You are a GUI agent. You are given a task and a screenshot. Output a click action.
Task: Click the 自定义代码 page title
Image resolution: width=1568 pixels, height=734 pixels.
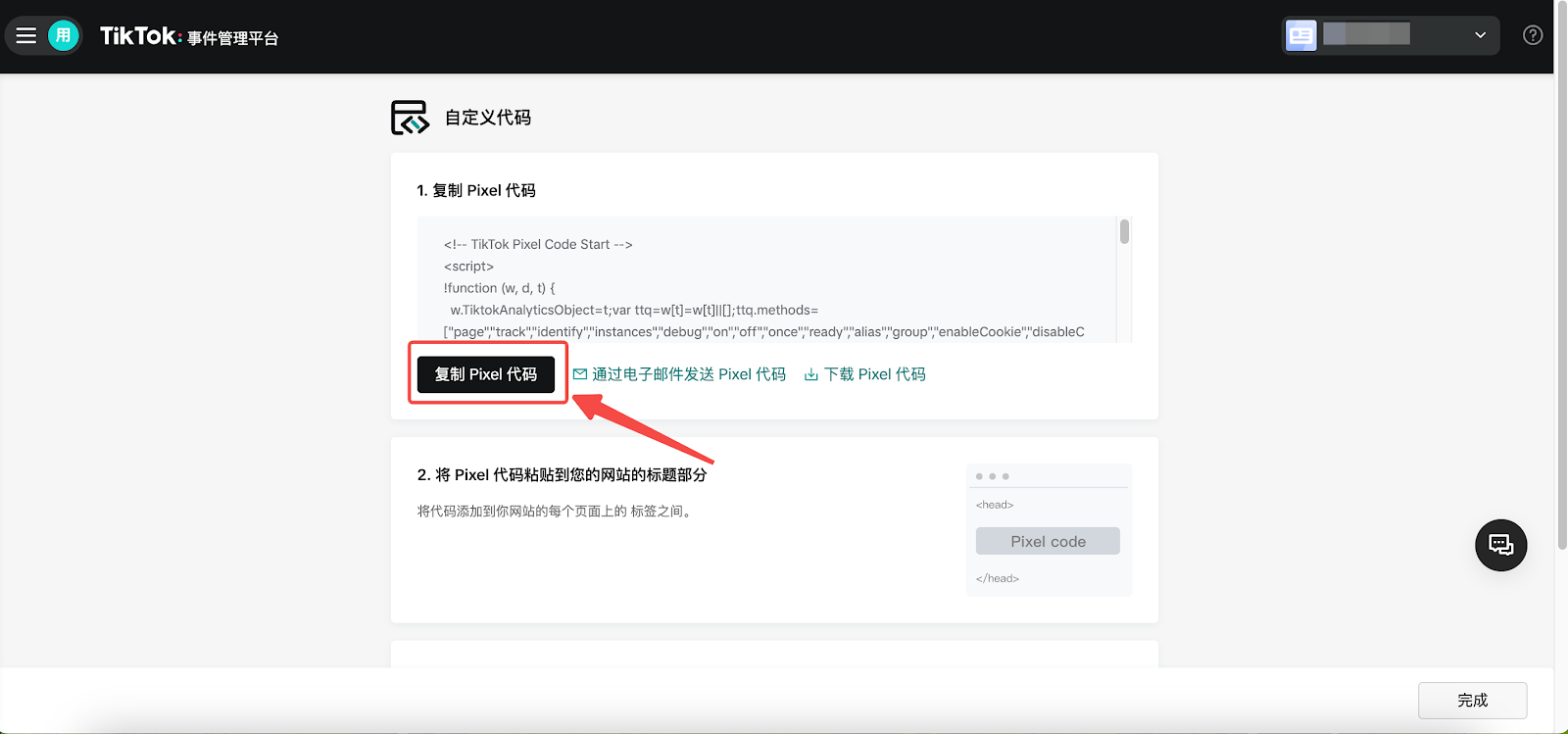(x=488, y=118)
